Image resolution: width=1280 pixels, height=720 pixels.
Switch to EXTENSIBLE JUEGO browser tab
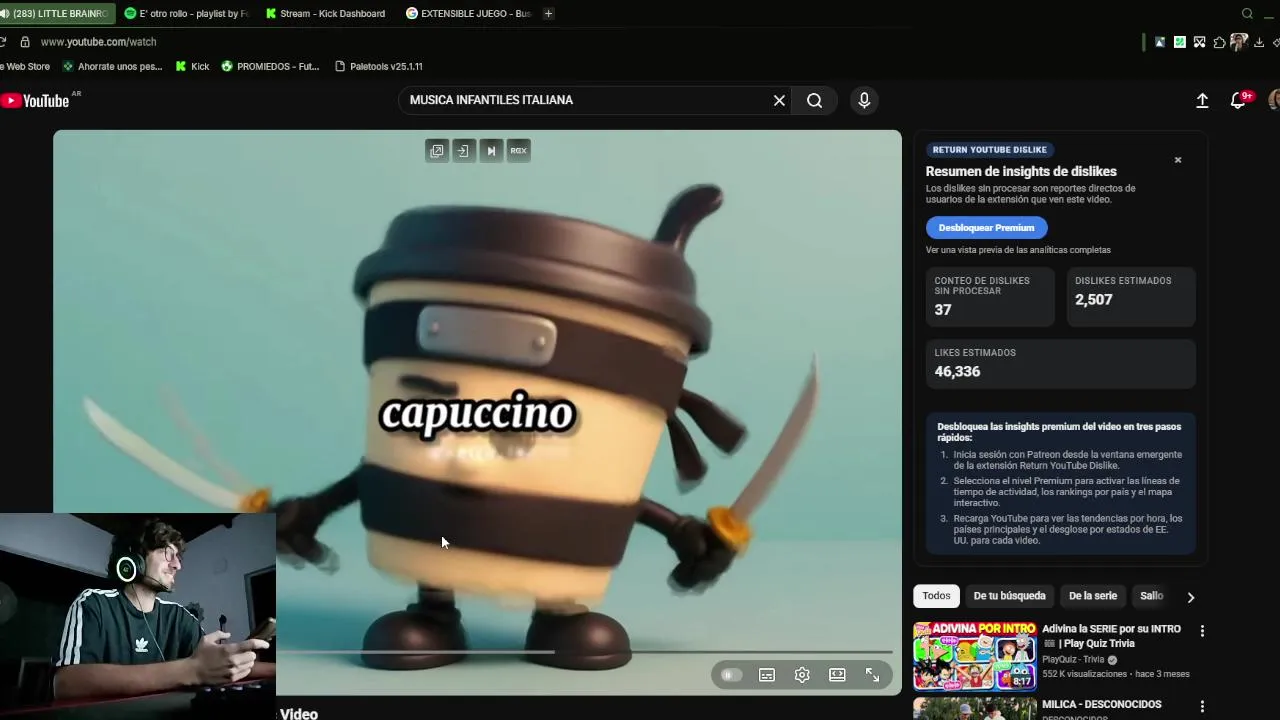(468, 14)
